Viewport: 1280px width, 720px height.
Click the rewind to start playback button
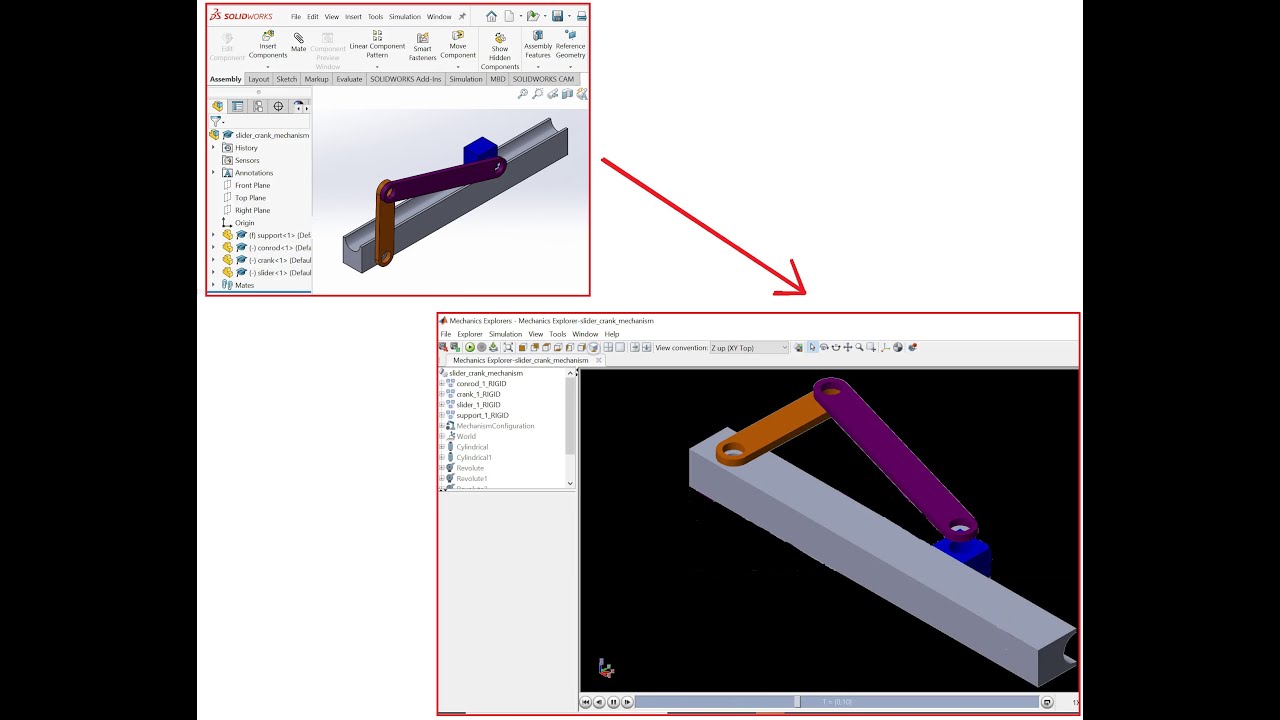tap(585, 702)
